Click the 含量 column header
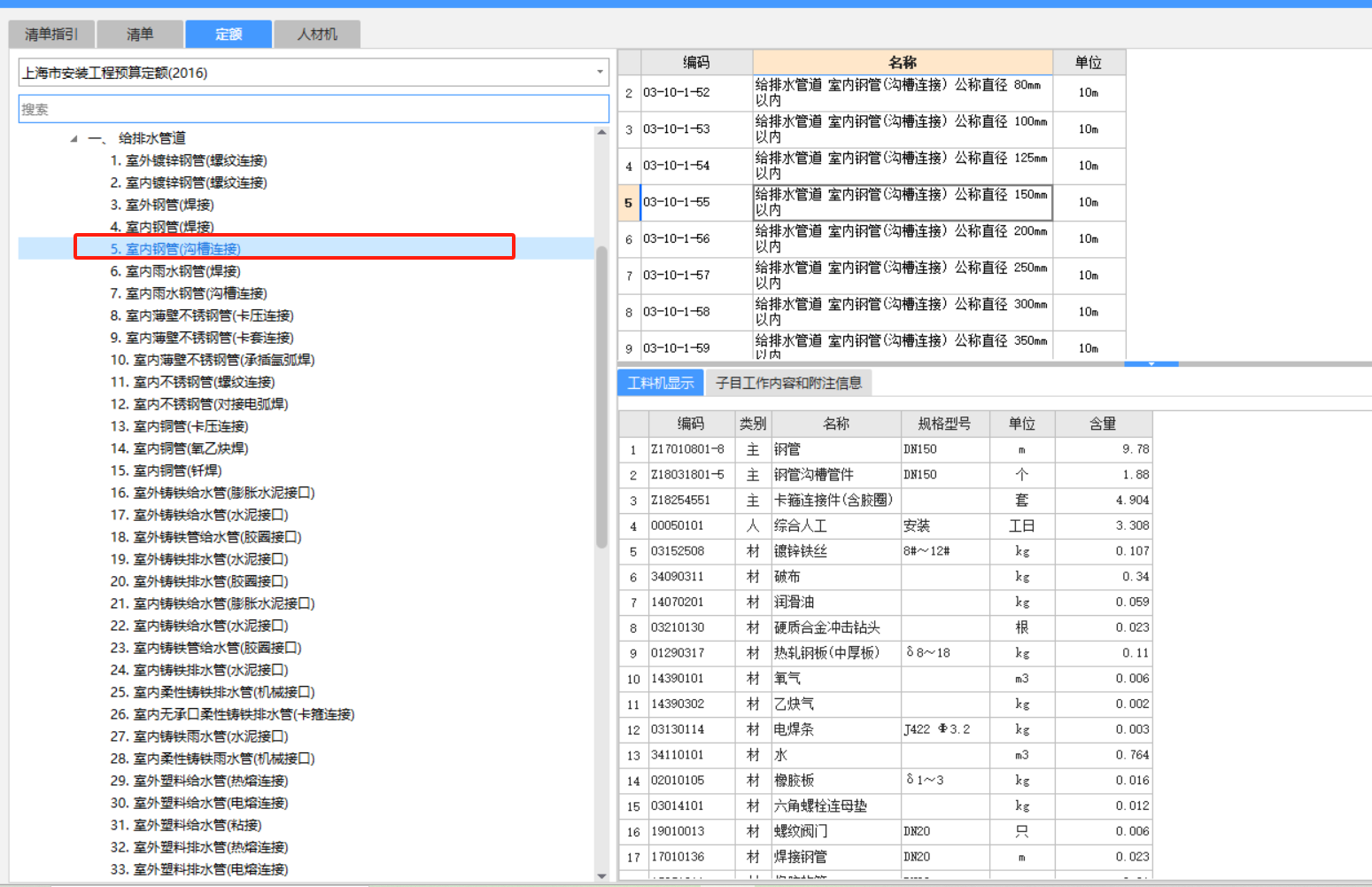 click(1103, 424)
